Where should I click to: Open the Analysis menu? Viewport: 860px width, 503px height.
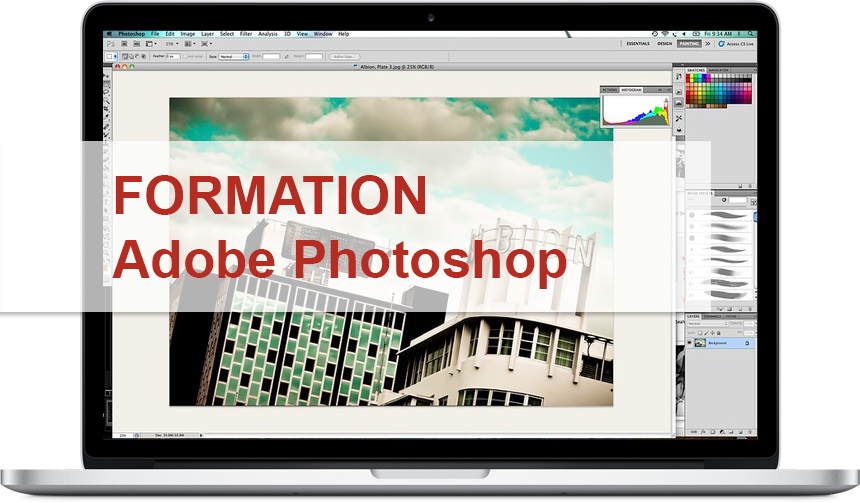click(x=268, y=34)
